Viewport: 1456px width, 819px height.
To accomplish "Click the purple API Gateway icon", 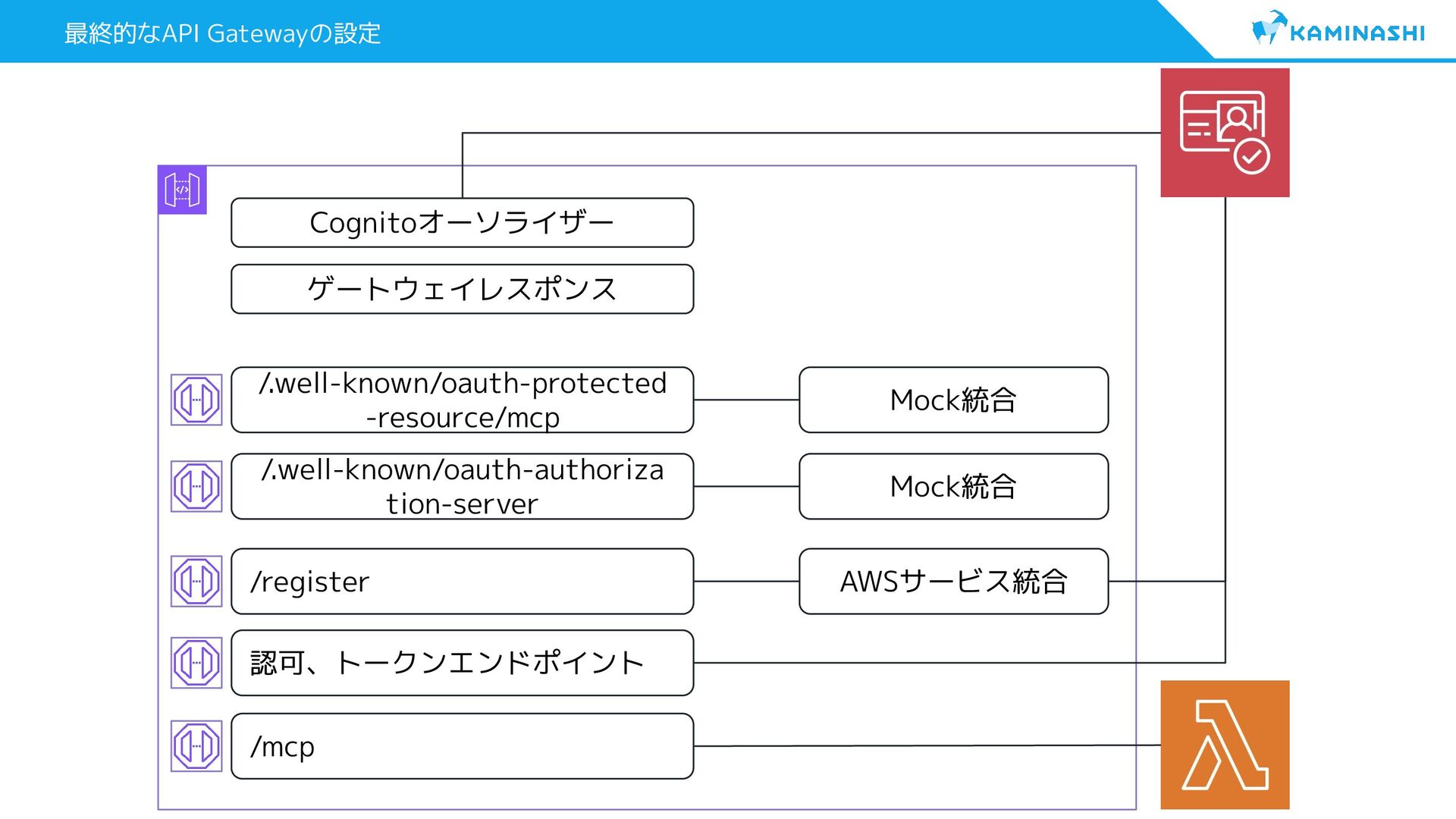I will point(182,190).
